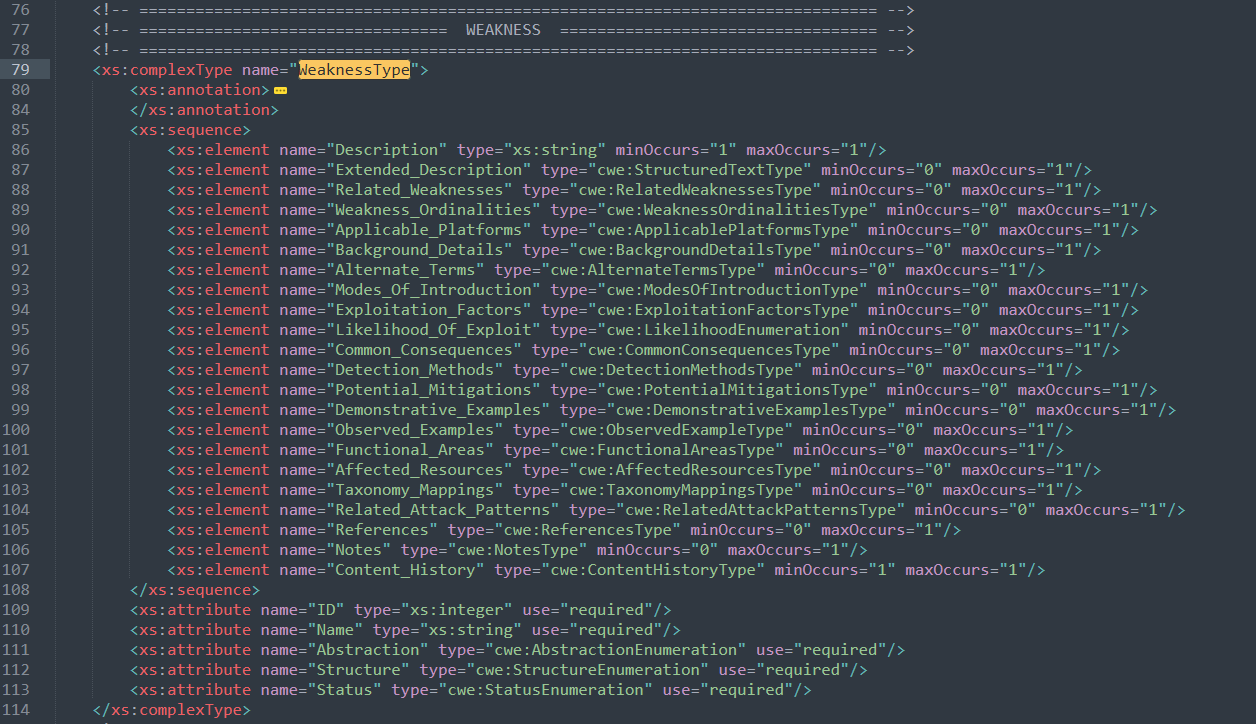Click "Exploitation_Factors" element name
The image size is (1256, 724).
[428, 310]
